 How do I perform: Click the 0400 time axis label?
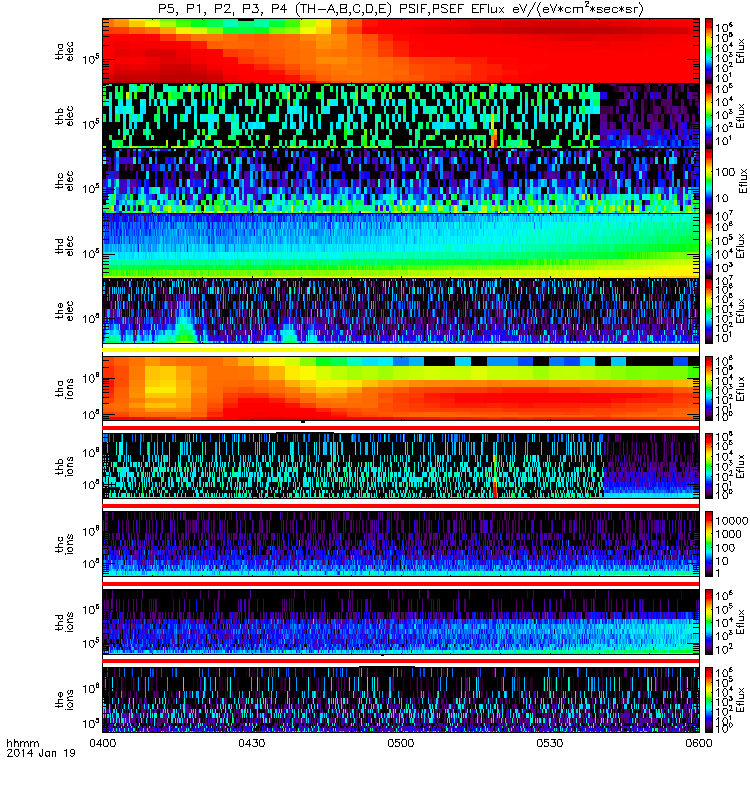(103, 743)
